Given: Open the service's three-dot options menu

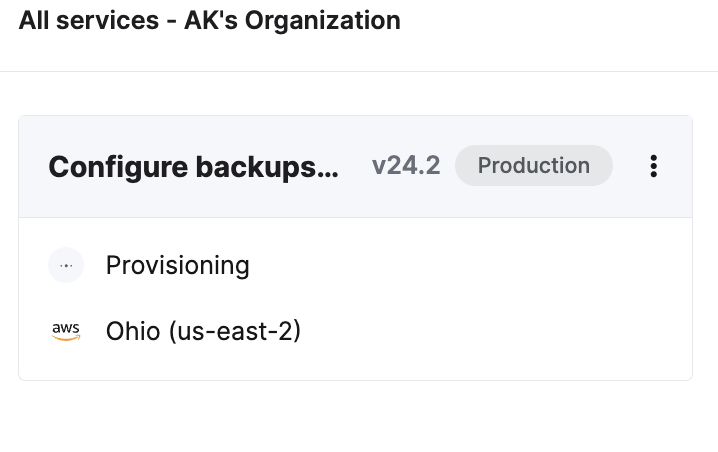Looking at the screenshot, I should click(x=653, y=166).
